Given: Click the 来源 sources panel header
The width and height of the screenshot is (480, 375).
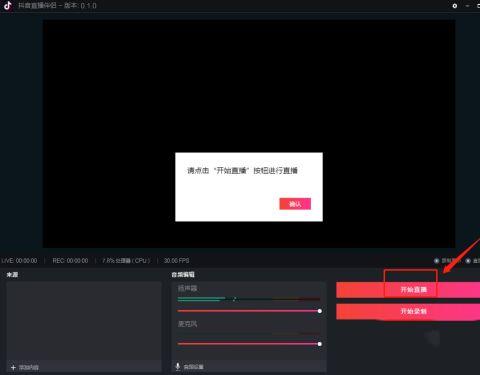Looking at the screenshot, I should pyautogui.click(x=12, y=275).
